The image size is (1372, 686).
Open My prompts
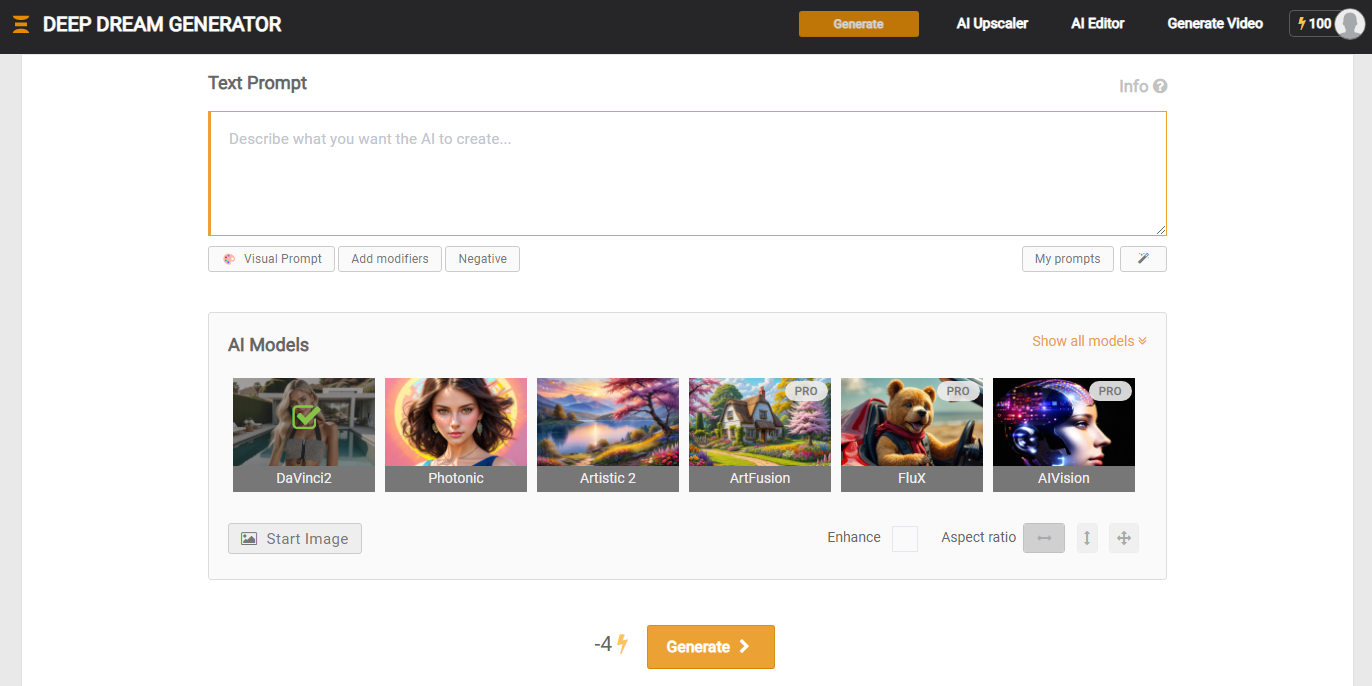pyautogui.click(x=1067, y=259)
